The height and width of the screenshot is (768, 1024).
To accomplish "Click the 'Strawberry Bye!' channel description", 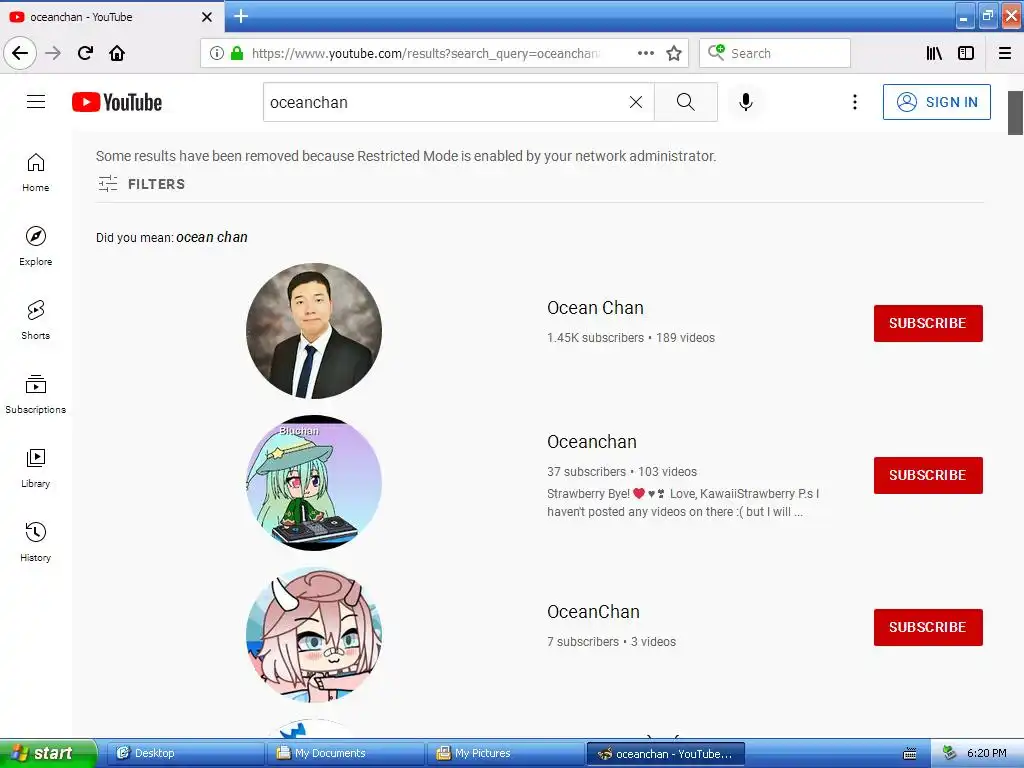I will click(x=683, y=503).
